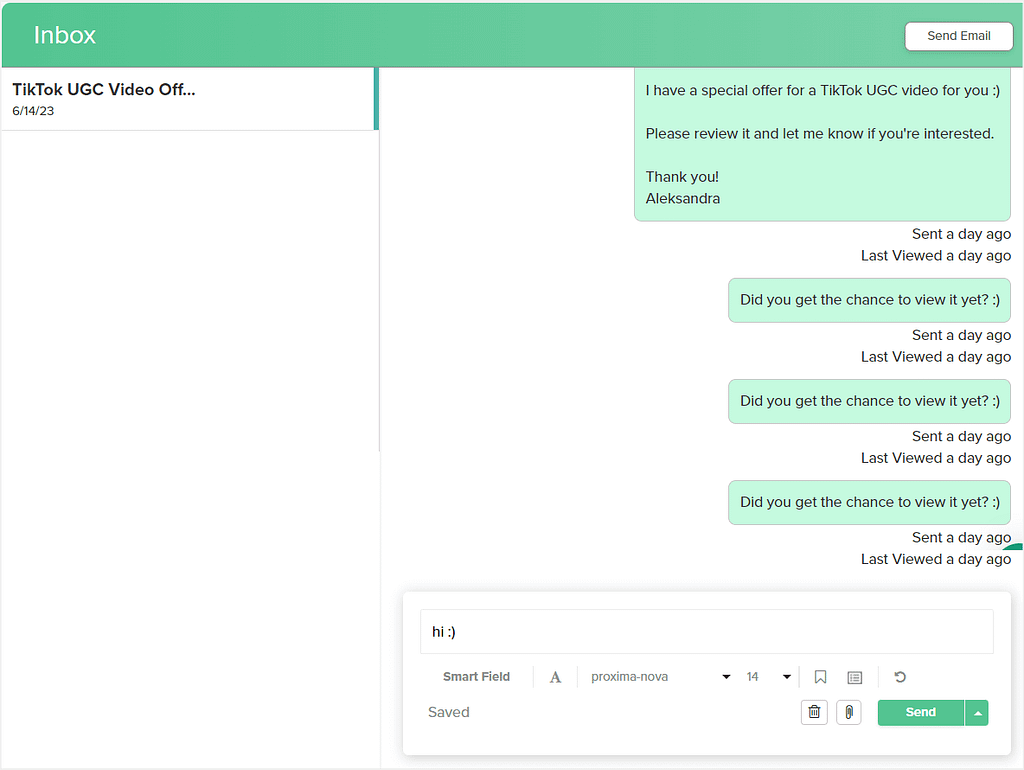Click the green Send button
Viewport: 1024px width, 770px height.
920,713
